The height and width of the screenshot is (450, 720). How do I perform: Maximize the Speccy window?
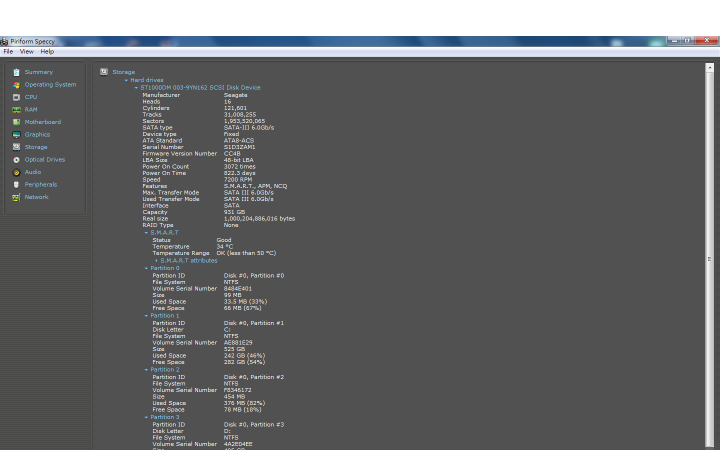coord(687,41)
